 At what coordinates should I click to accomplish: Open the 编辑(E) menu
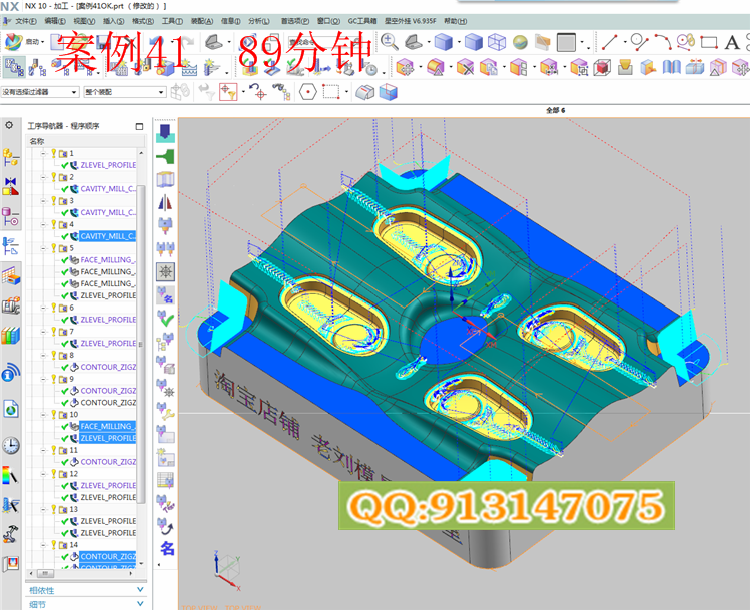pyautogui.click(x=55, y=21)
